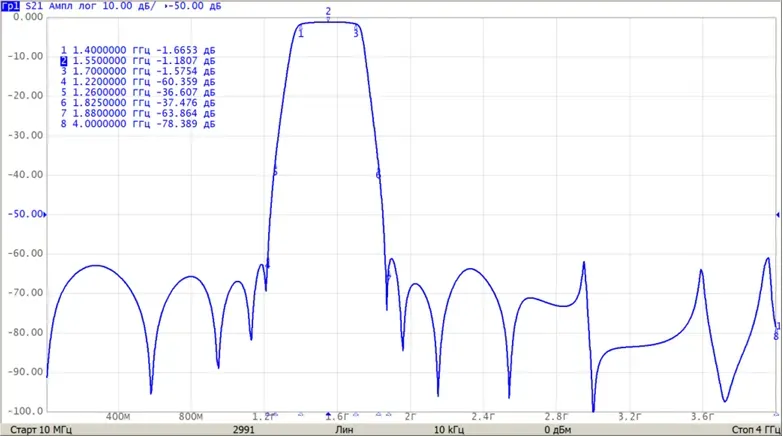Viewport: 783px width, 437px height.
Task: Click the 2г frequency axis label
Action: click(x=410, y=417)
